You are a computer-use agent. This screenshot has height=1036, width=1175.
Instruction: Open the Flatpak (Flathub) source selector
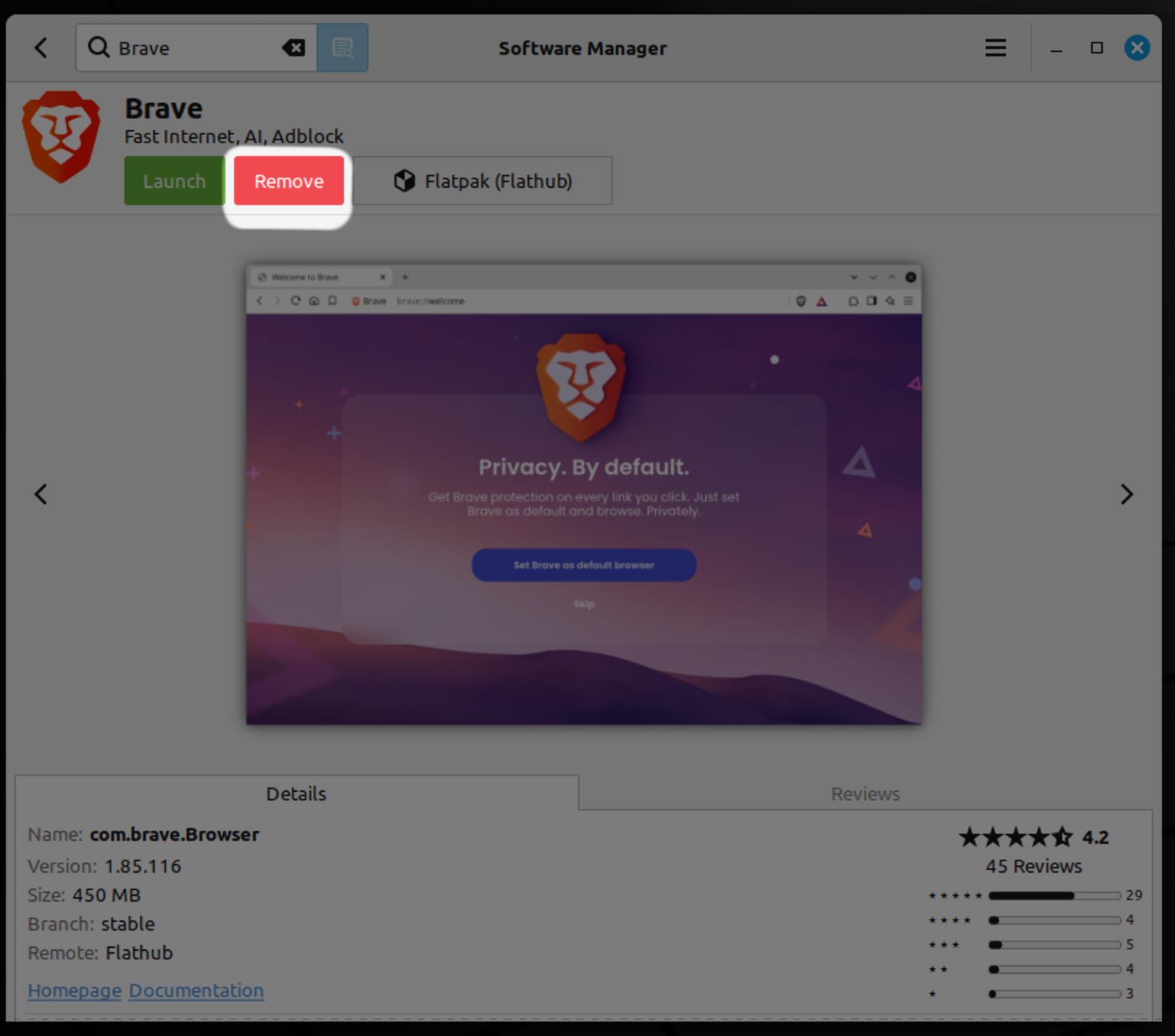point(483,181)
